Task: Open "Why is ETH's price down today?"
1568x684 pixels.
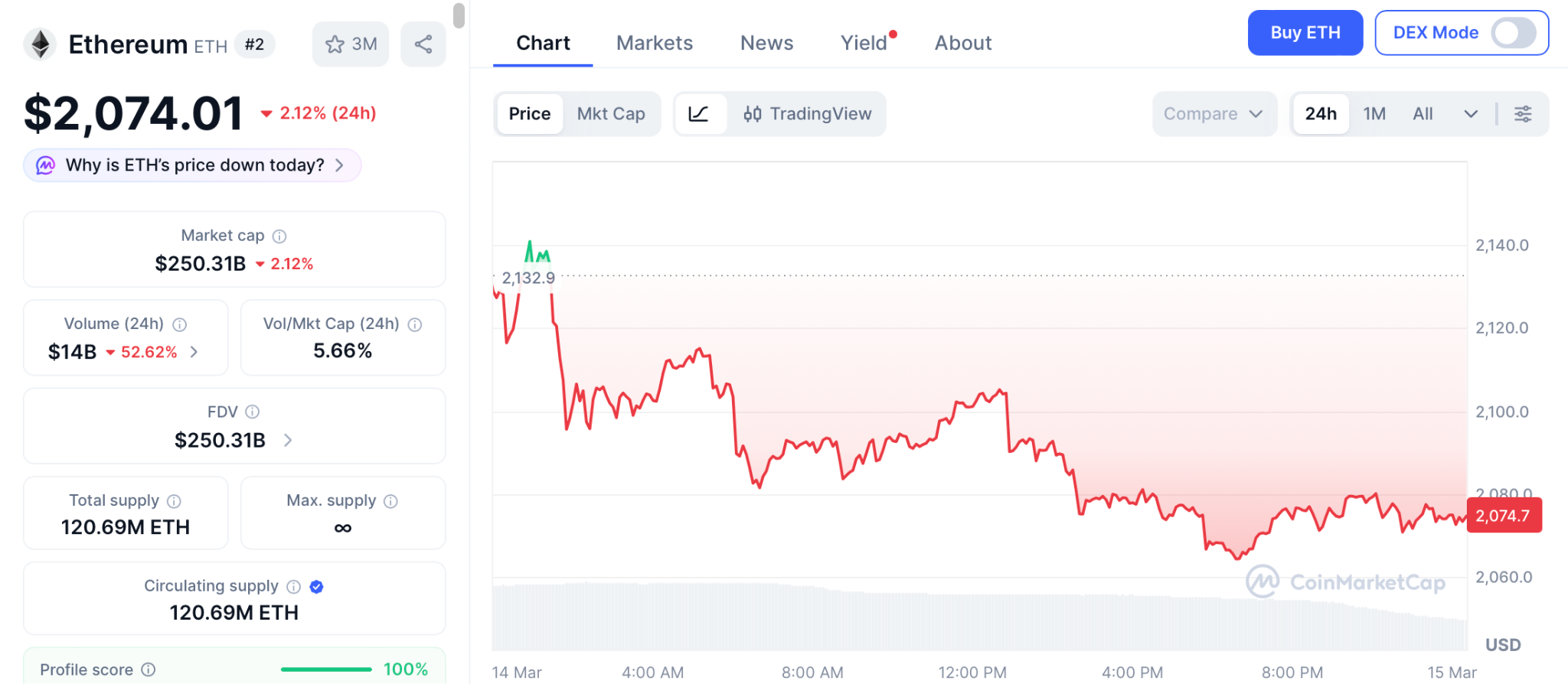Action: pyautogui.click(x=192, y=165)
